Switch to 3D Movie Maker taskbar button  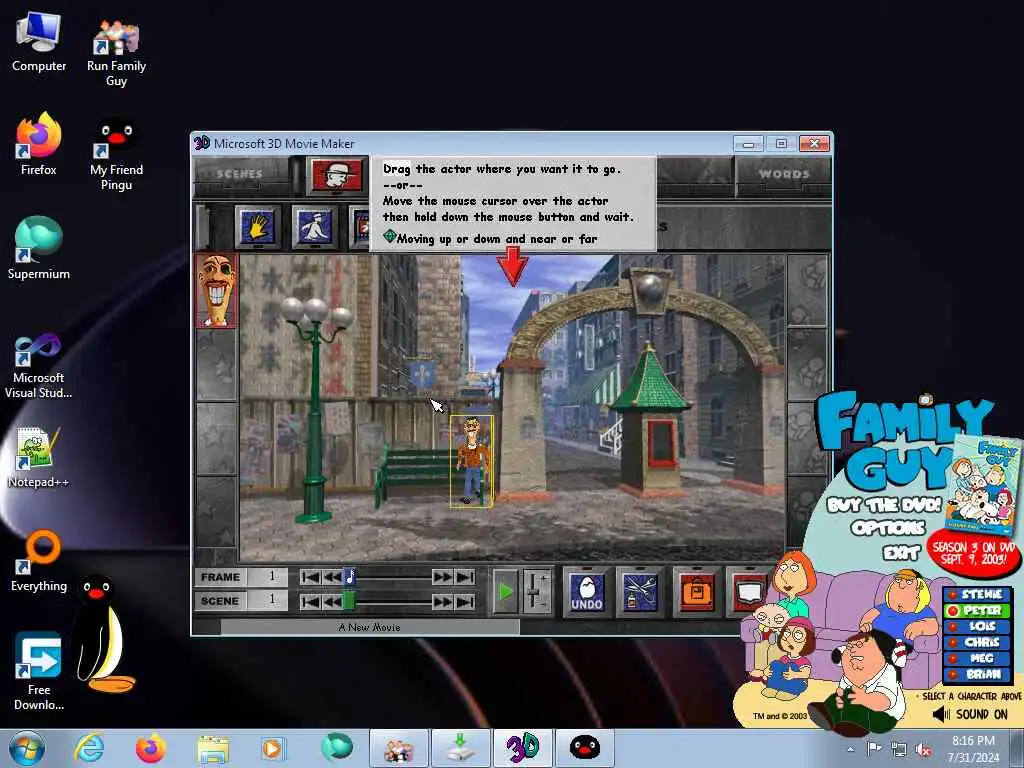[522, 748]
